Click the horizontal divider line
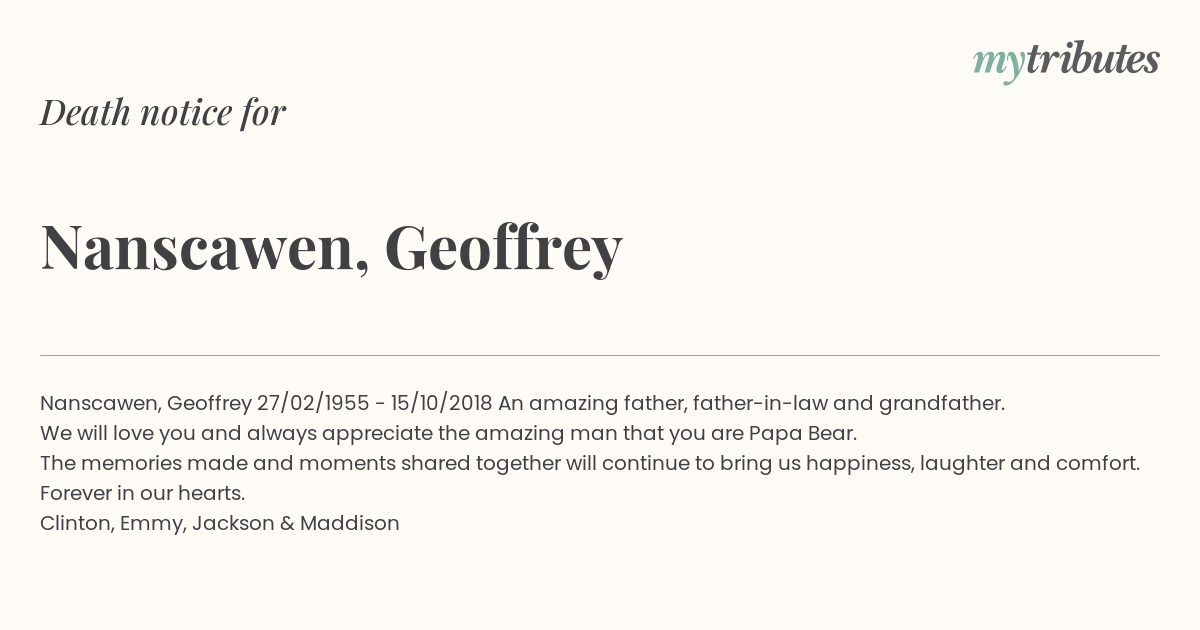 click(600, 355)
